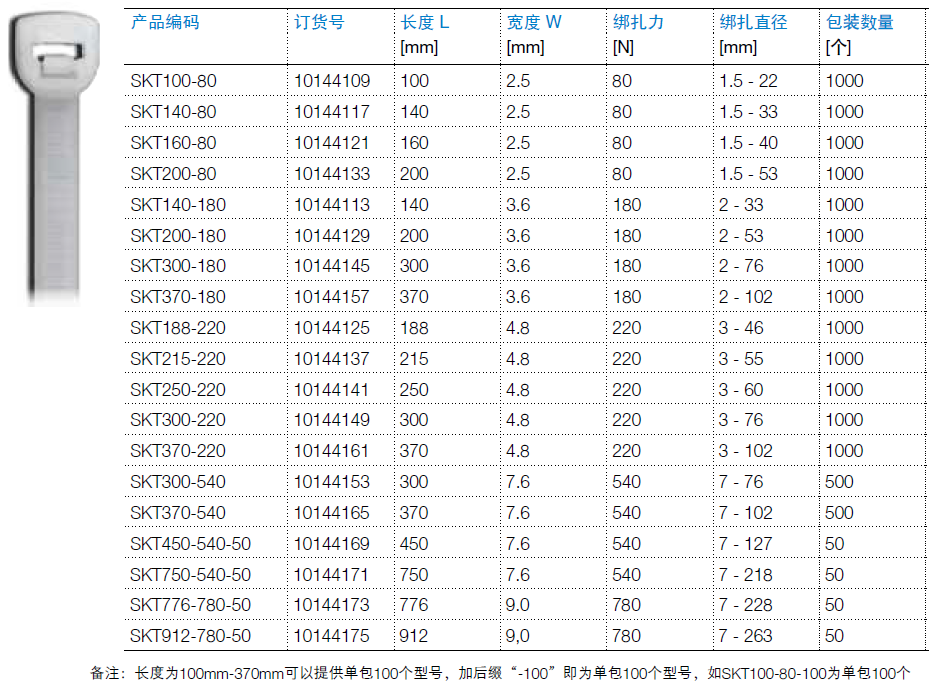Image resolution: width=929 pixels, height=692 pixels.
Task: Click order number 10144141
Action: click(x=332, y=390)
